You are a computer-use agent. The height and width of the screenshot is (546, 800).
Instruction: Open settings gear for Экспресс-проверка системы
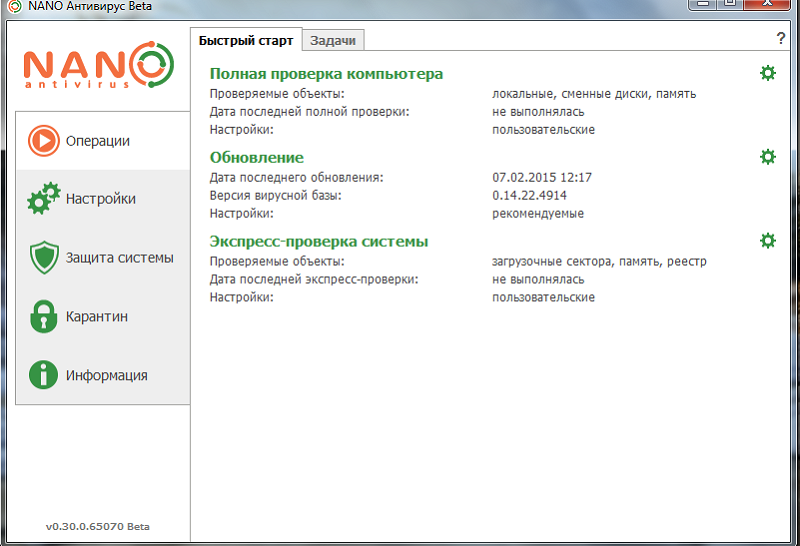point(767,241)
